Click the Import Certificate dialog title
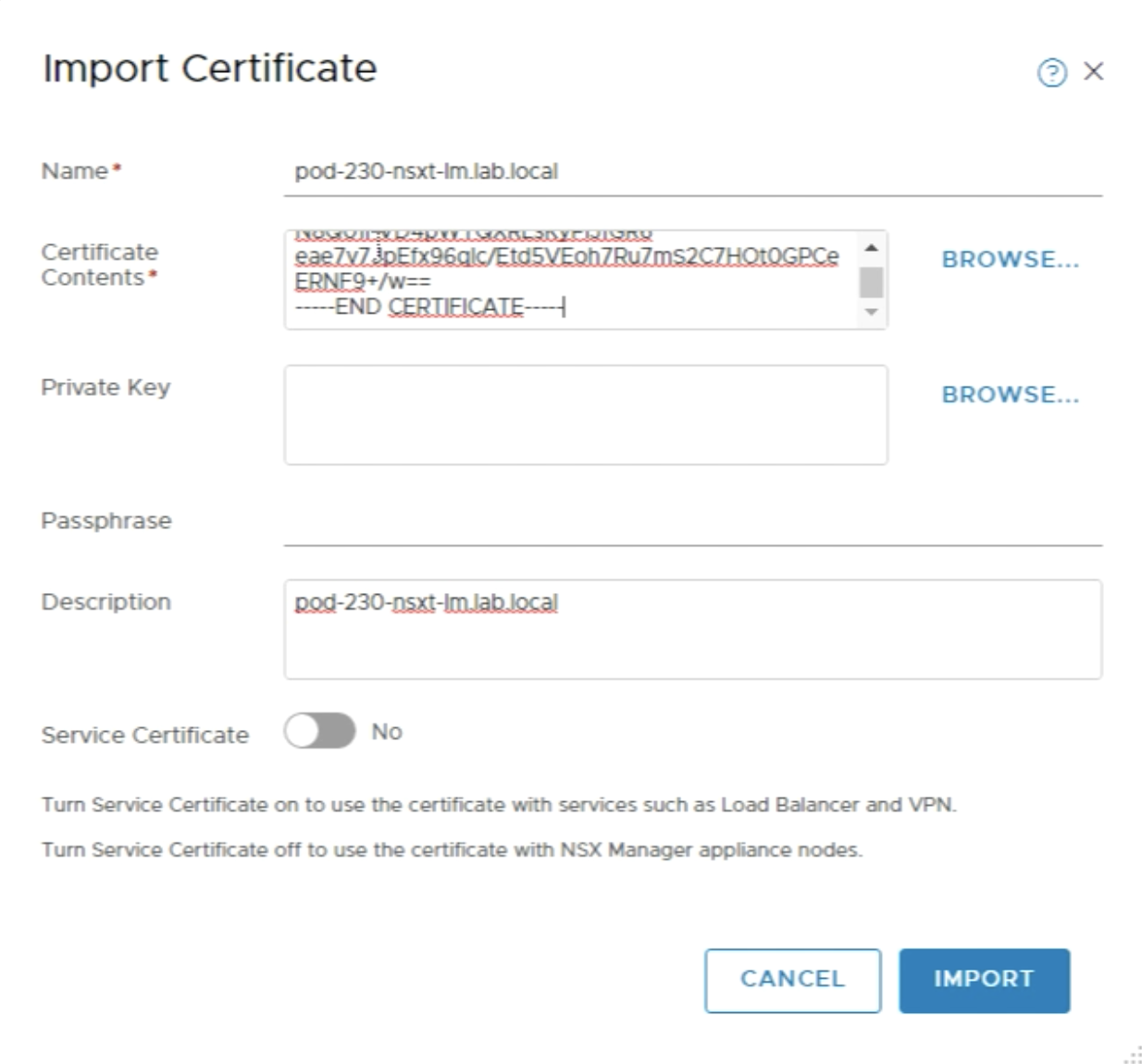 click(x=210, y=68)
